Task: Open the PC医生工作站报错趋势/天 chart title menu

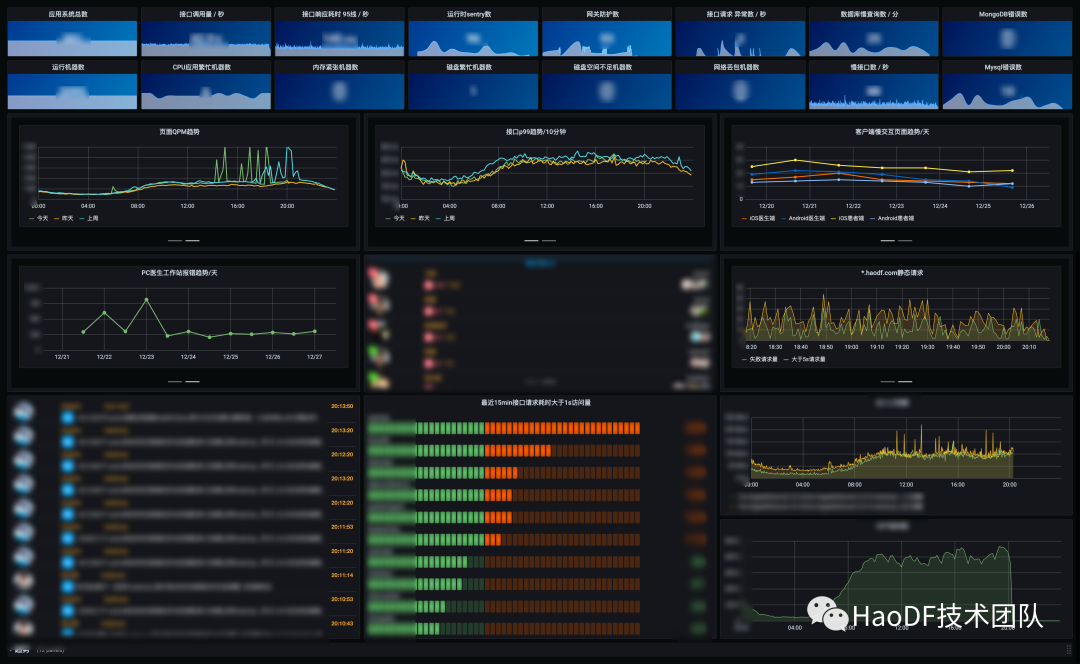Action: point(179,273)
